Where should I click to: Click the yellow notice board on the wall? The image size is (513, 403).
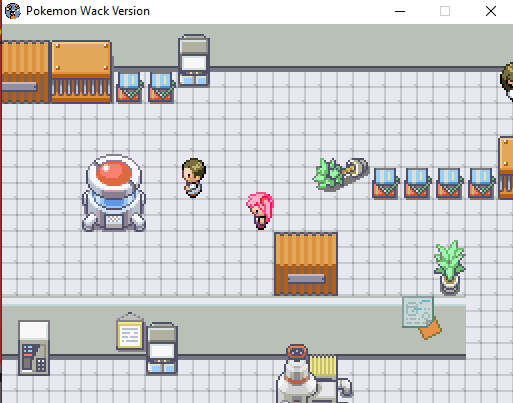pyautogui.click(x=130, y=332)
